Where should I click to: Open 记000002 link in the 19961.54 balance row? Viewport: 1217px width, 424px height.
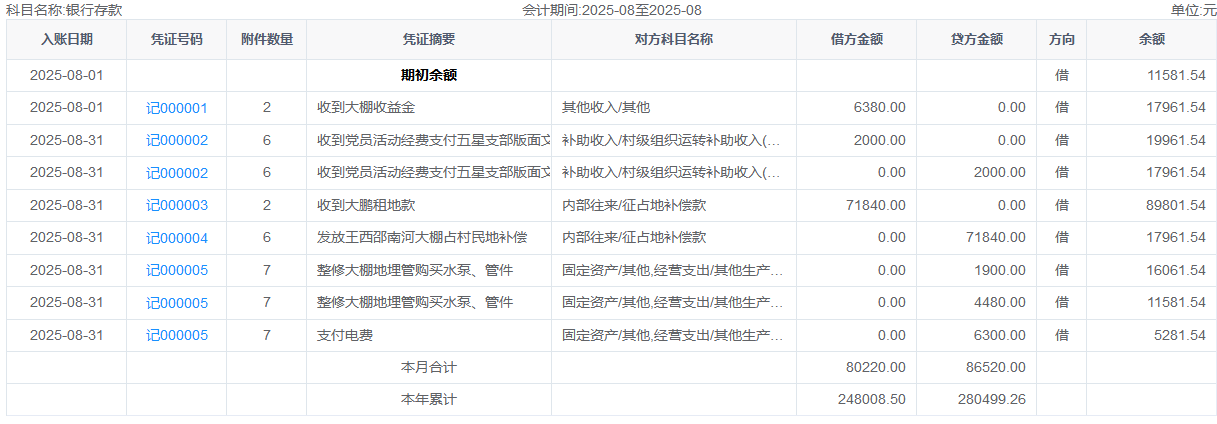click(x=177, y=140)
